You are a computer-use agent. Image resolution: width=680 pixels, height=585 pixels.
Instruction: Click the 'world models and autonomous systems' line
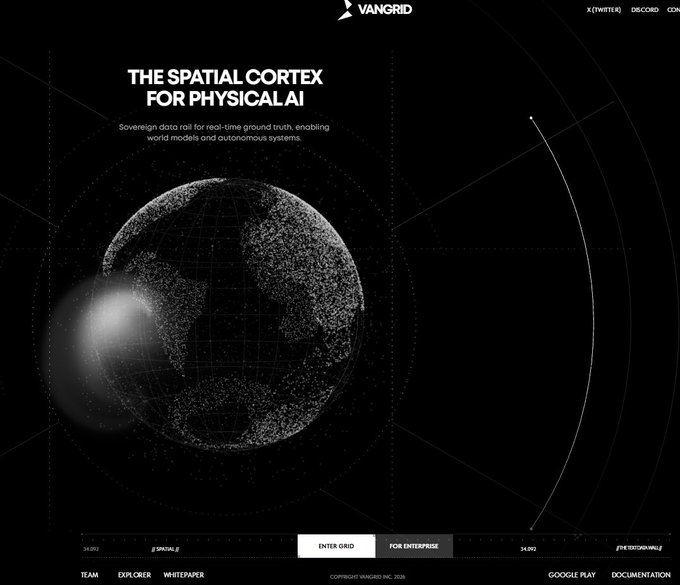click(224, 138)
